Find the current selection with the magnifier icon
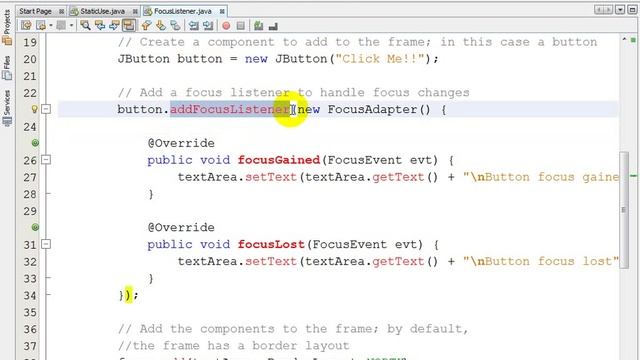Image resolution: width=640 pixels, height=360 pixels. click(85, 26)
